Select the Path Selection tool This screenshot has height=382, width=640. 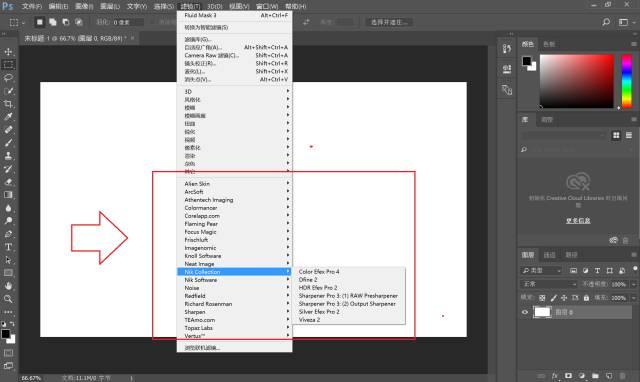[8, 260]
